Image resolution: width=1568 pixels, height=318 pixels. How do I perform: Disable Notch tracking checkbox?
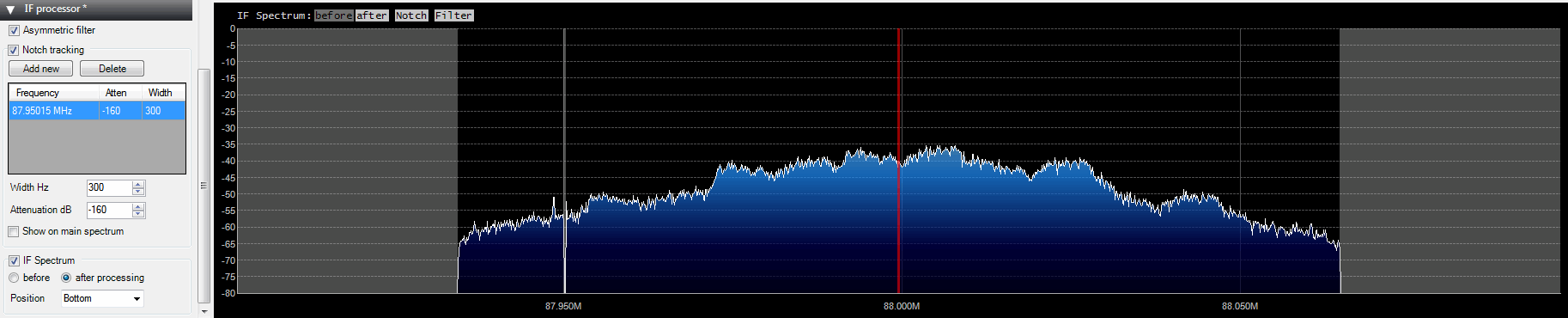pyautogui.click(x=14, y=50)
